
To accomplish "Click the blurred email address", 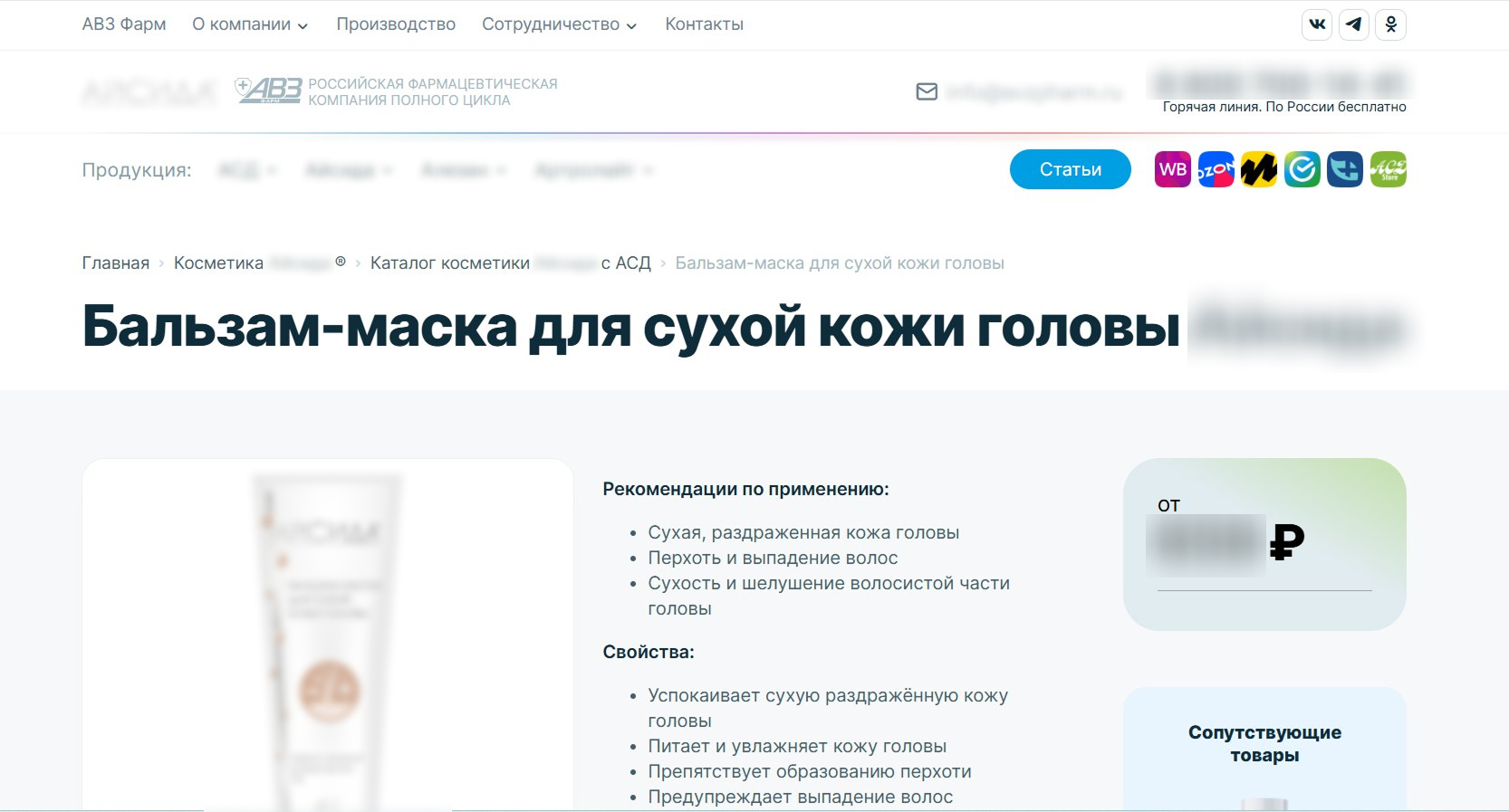I will (1034, 92).
